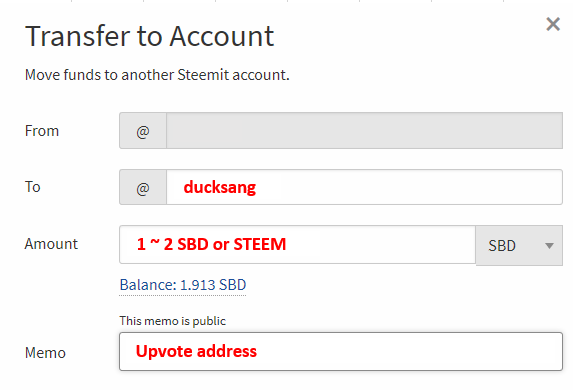Click the @ prefix beside From field
The image size is (573, 390).
(x=143, y=131)
